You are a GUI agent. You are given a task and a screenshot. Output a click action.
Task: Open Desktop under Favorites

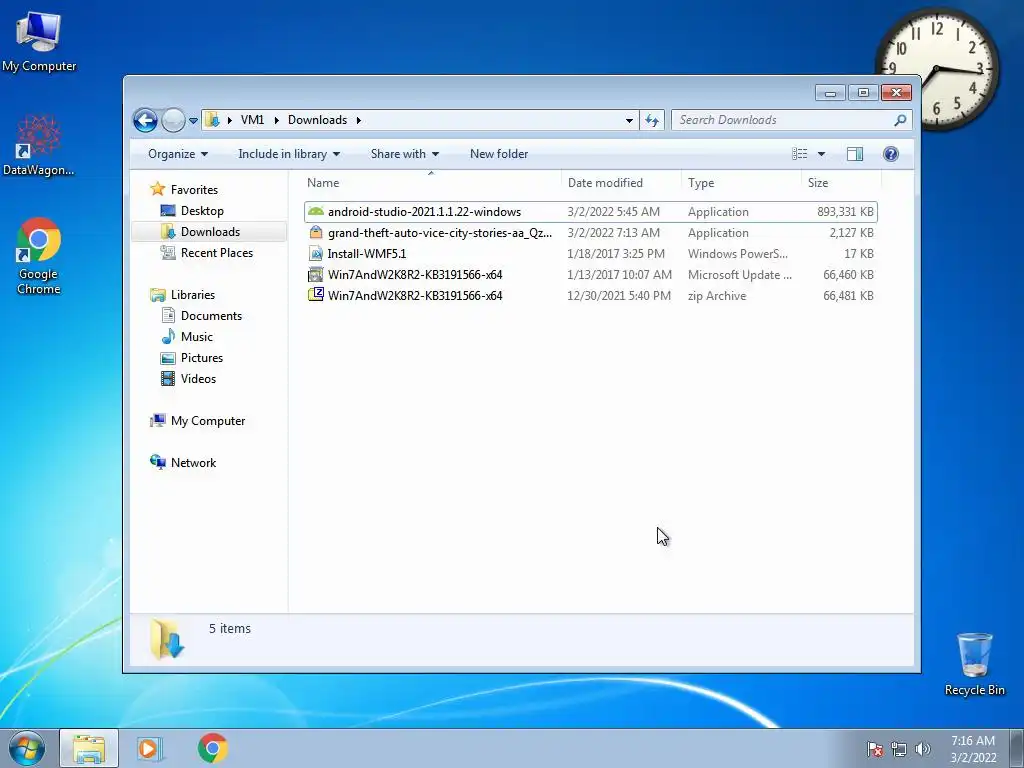coord(202,211)
